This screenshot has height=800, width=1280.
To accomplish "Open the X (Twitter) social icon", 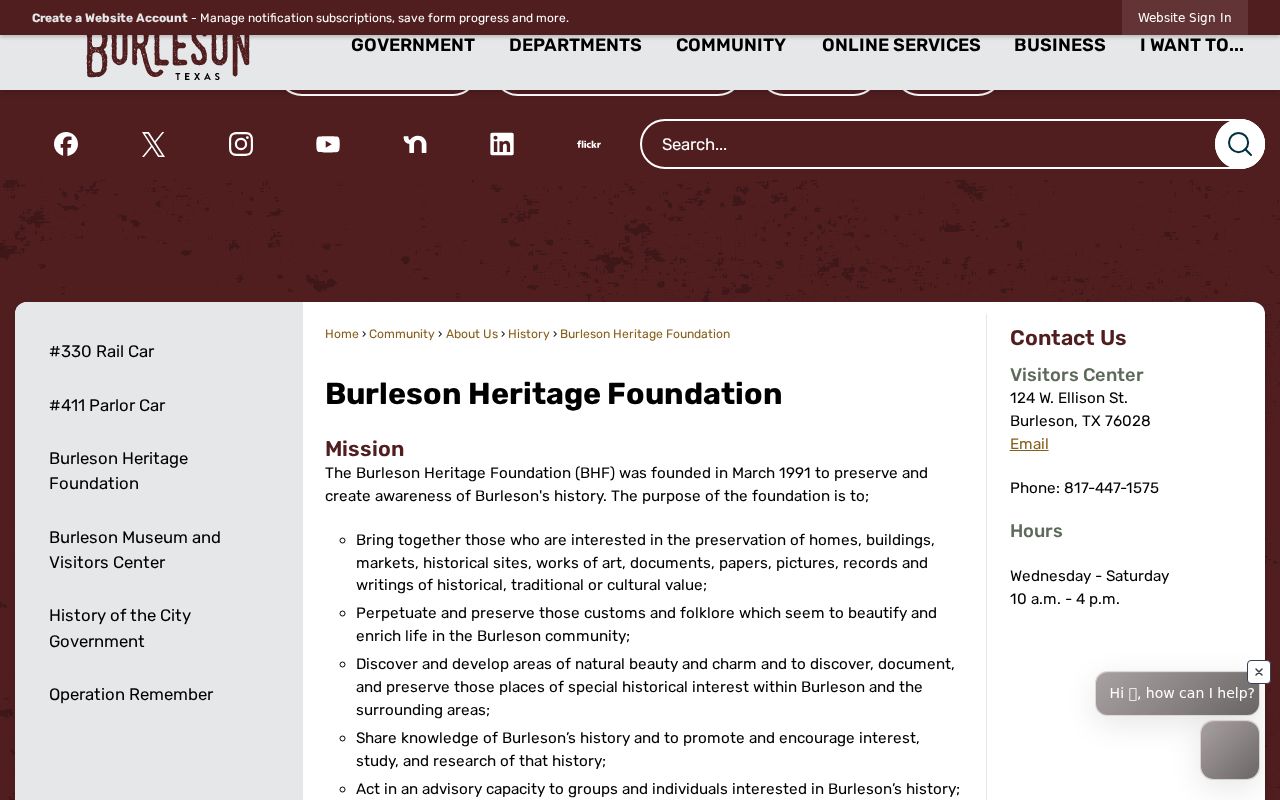I will (x=153, y=144).
